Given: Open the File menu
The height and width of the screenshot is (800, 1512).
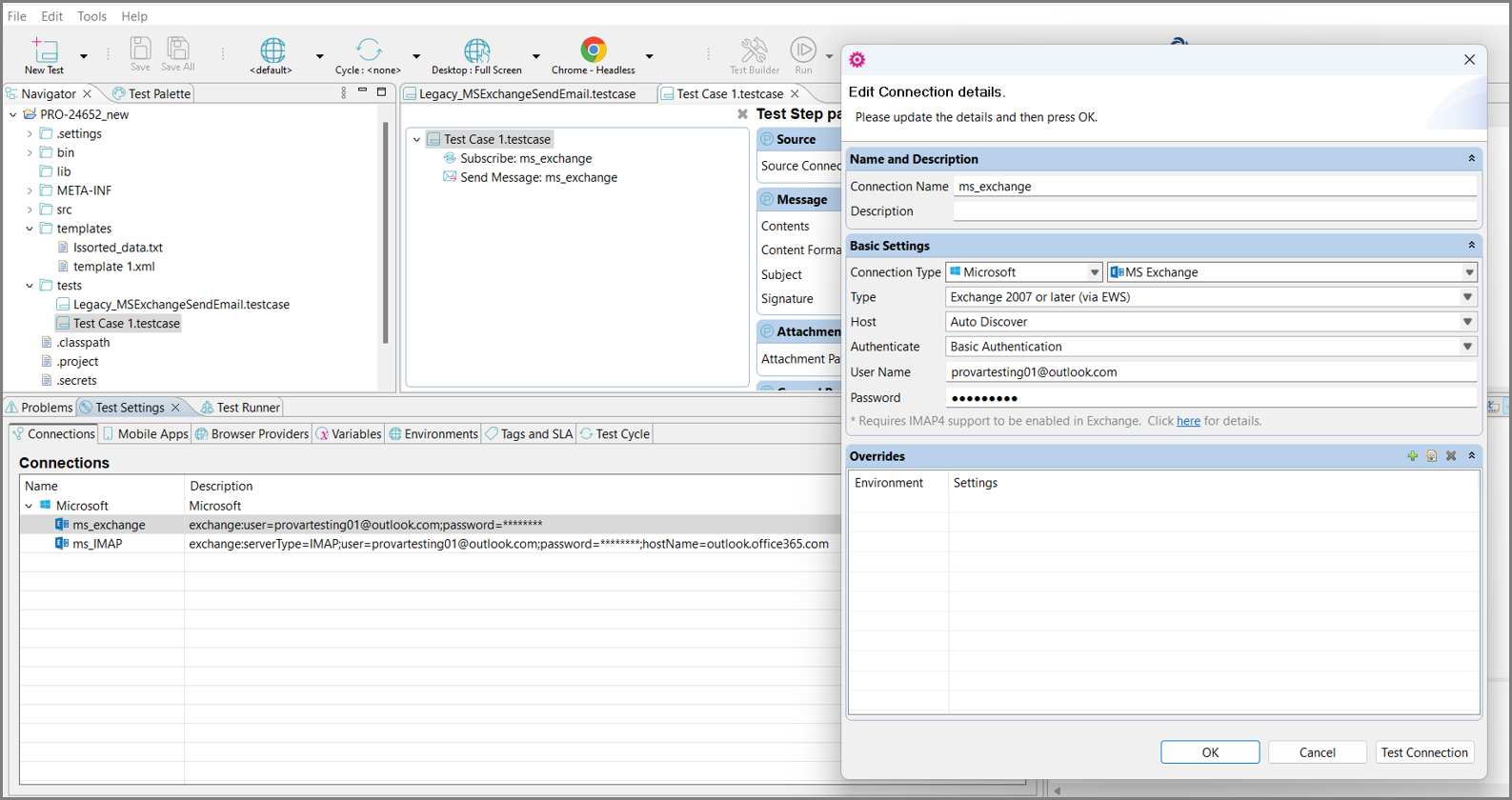Looking at the screenshot, I should point(17,16).
